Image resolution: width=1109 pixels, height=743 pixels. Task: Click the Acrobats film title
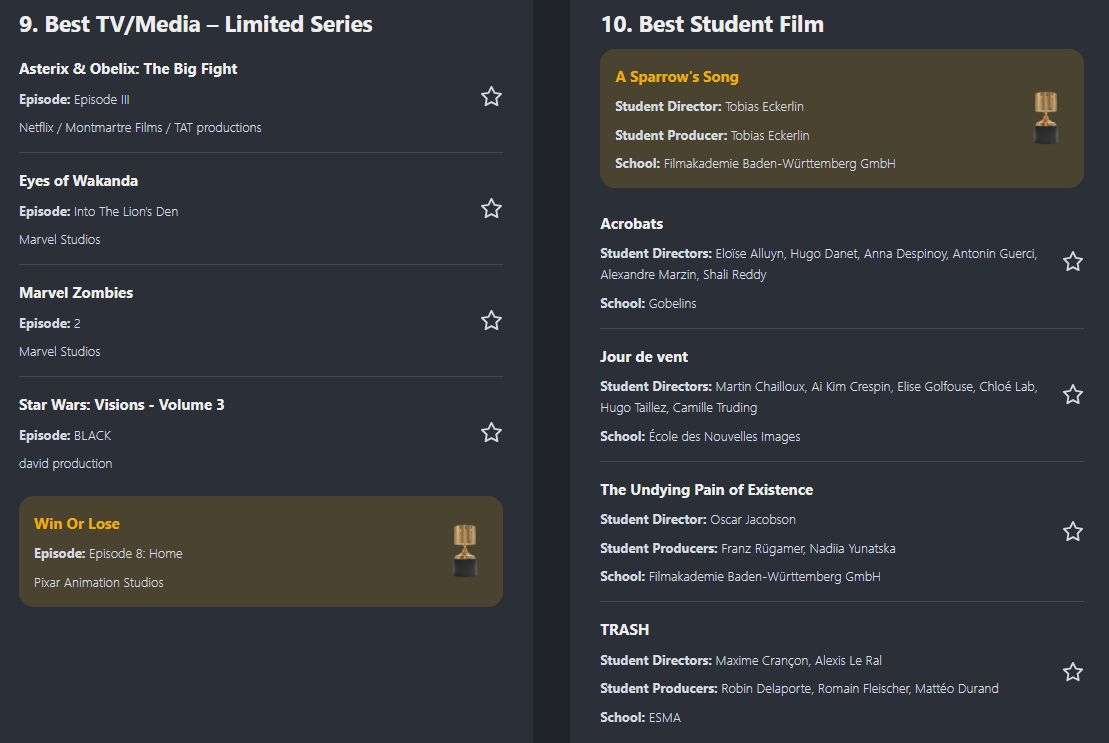631,224
